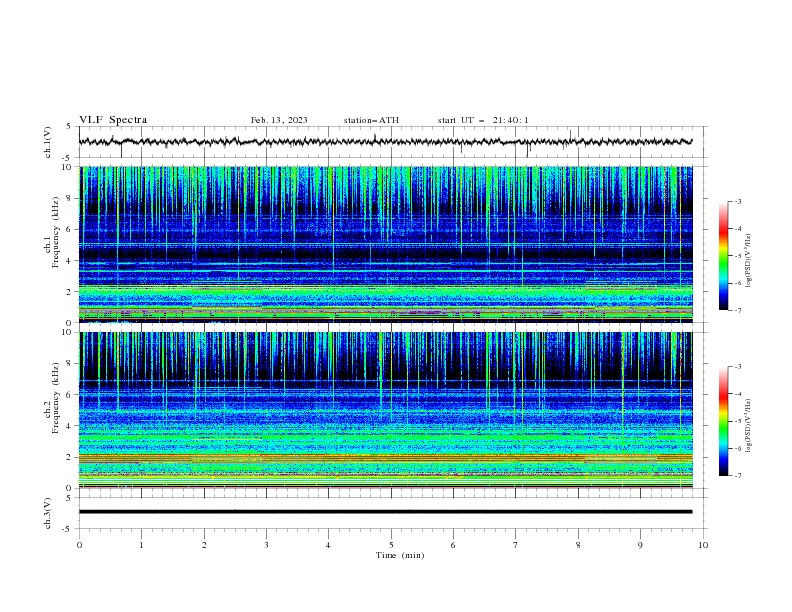Click the "10" tick on the time axis

pos(703,545)
